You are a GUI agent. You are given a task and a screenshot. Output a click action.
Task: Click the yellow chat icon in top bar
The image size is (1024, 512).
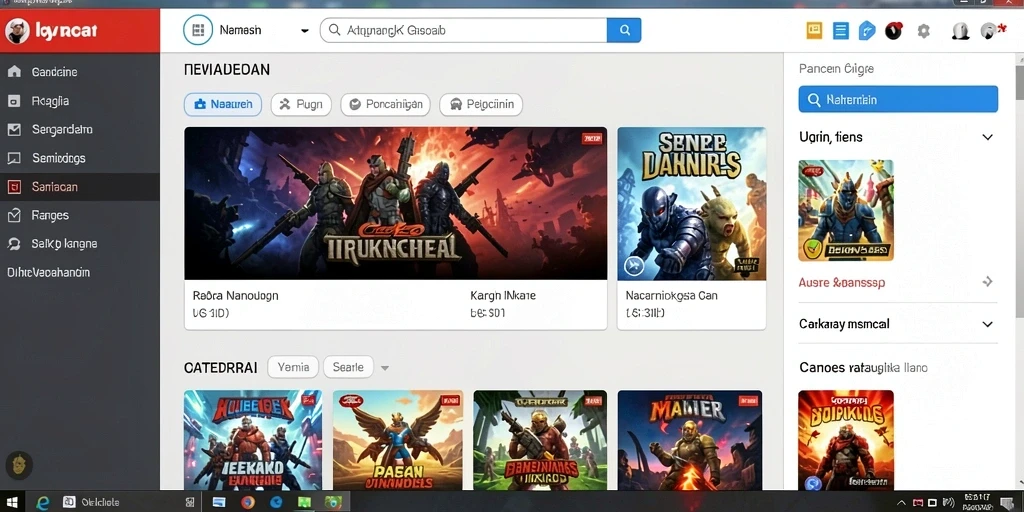pyautogui.click(x=814, y=30)
